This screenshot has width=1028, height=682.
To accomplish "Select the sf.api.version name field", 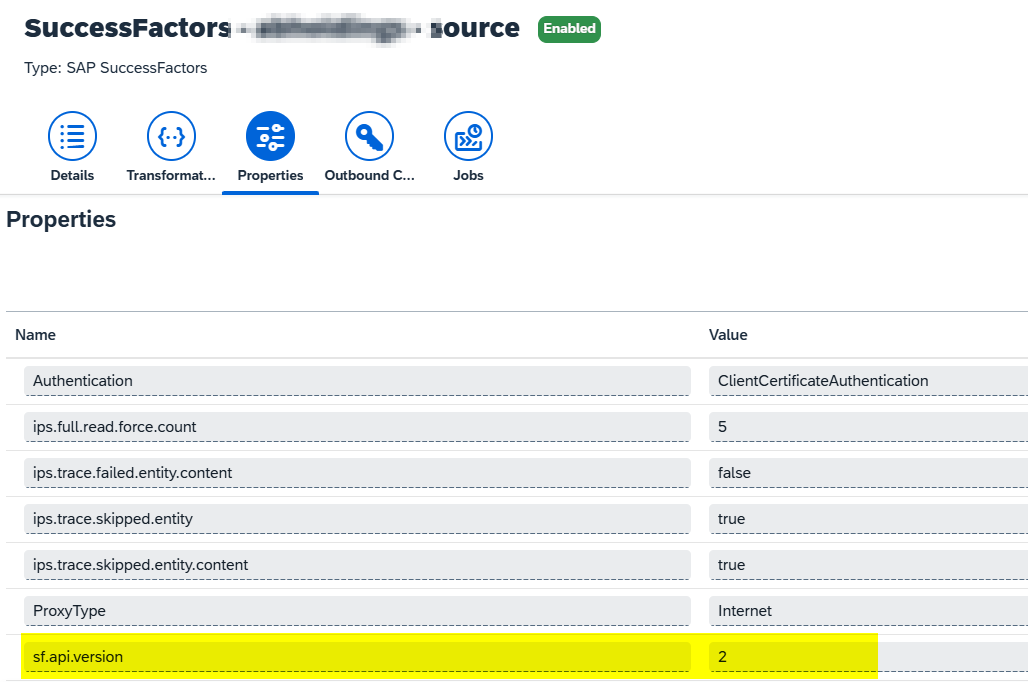I will [357, 656].
